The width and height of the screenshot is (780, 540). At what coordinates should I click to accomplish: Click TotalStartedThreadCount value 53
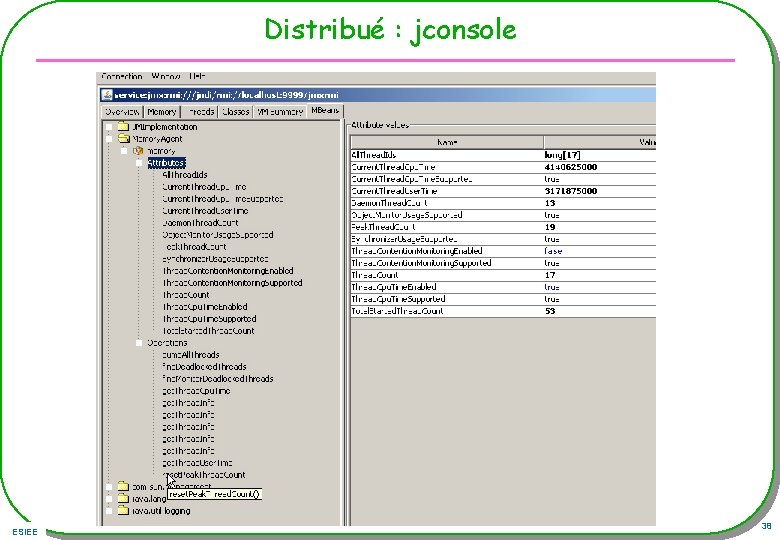click(550, 311)
